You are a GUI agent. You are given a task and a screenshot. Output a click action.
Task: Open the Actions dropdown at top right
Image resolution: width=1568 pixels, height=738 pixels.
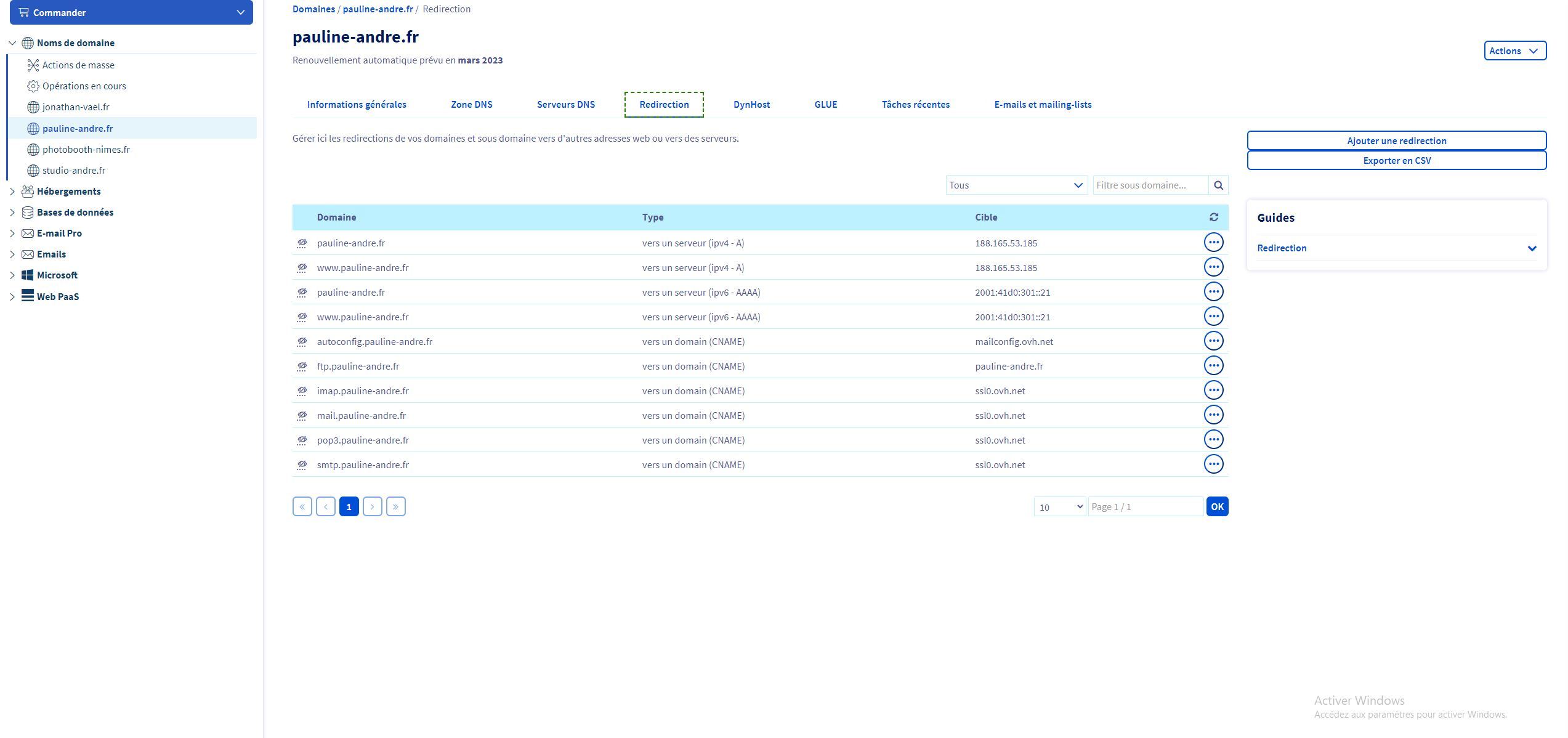1514,51
